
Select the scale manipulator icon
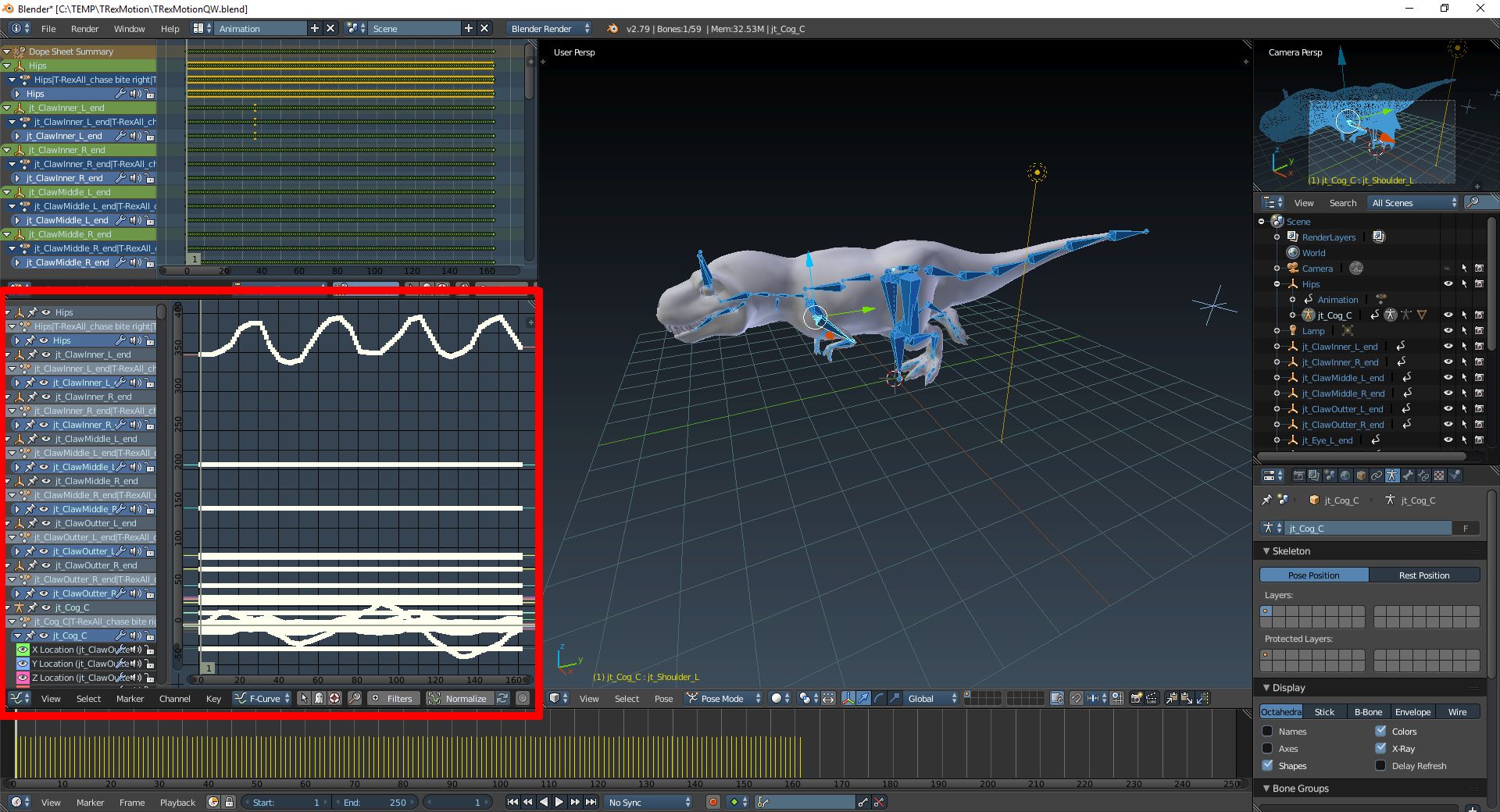[x=895, y=699]
